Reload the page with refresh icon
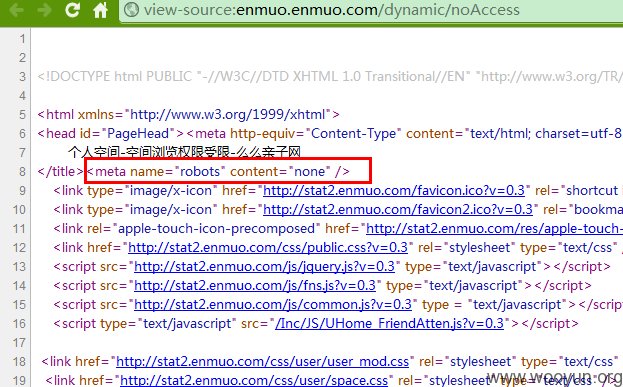The height and width of the screenshot is (387, 623). click(x=73, y=10)
